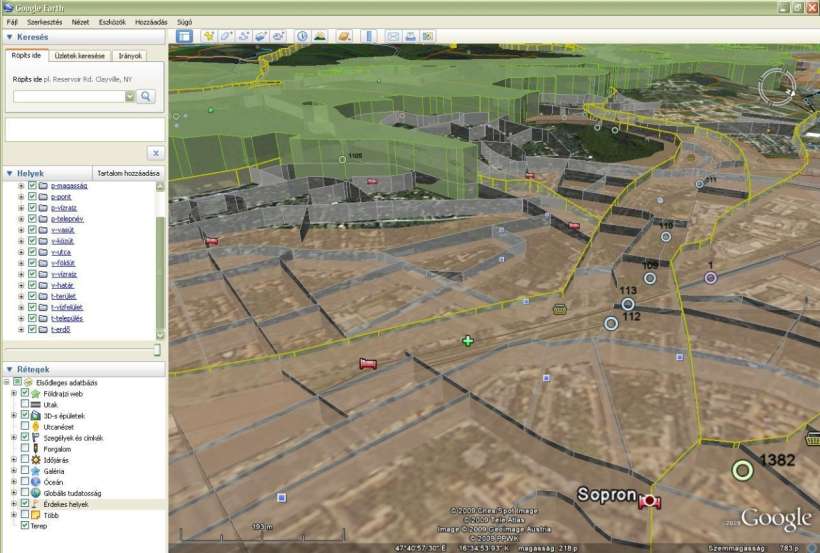
Task: Click the 3D-s épületek building icon
Action: 36,415
